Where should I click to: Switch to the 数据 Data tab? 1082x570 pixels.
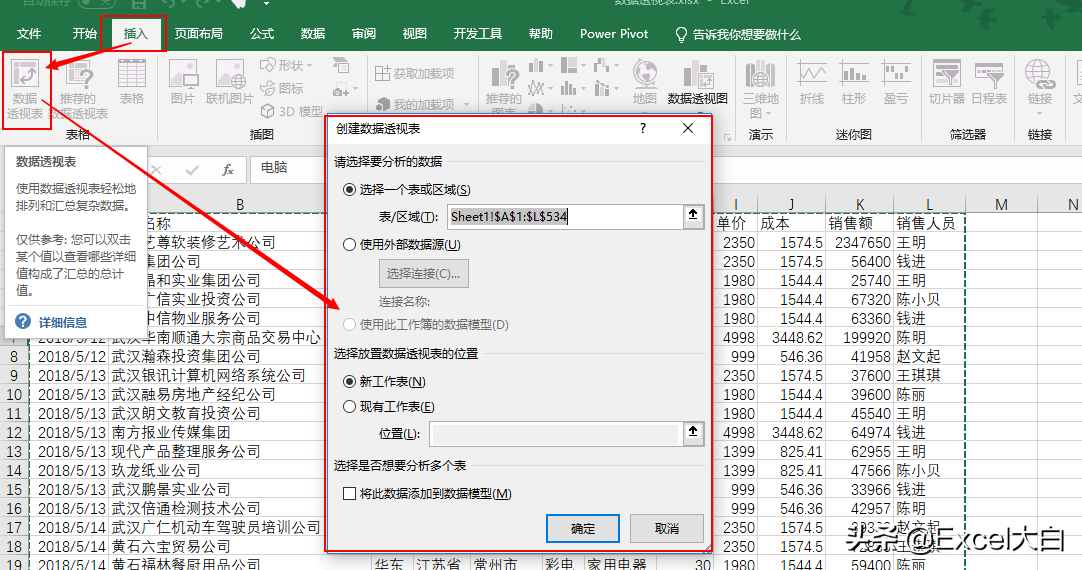coord(313,34)
